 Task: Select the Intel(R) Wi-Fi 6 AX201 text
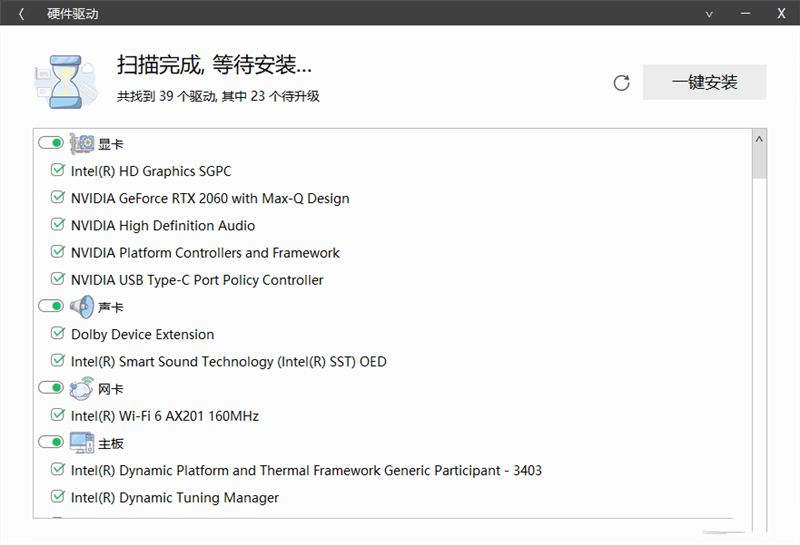[165, 416]
